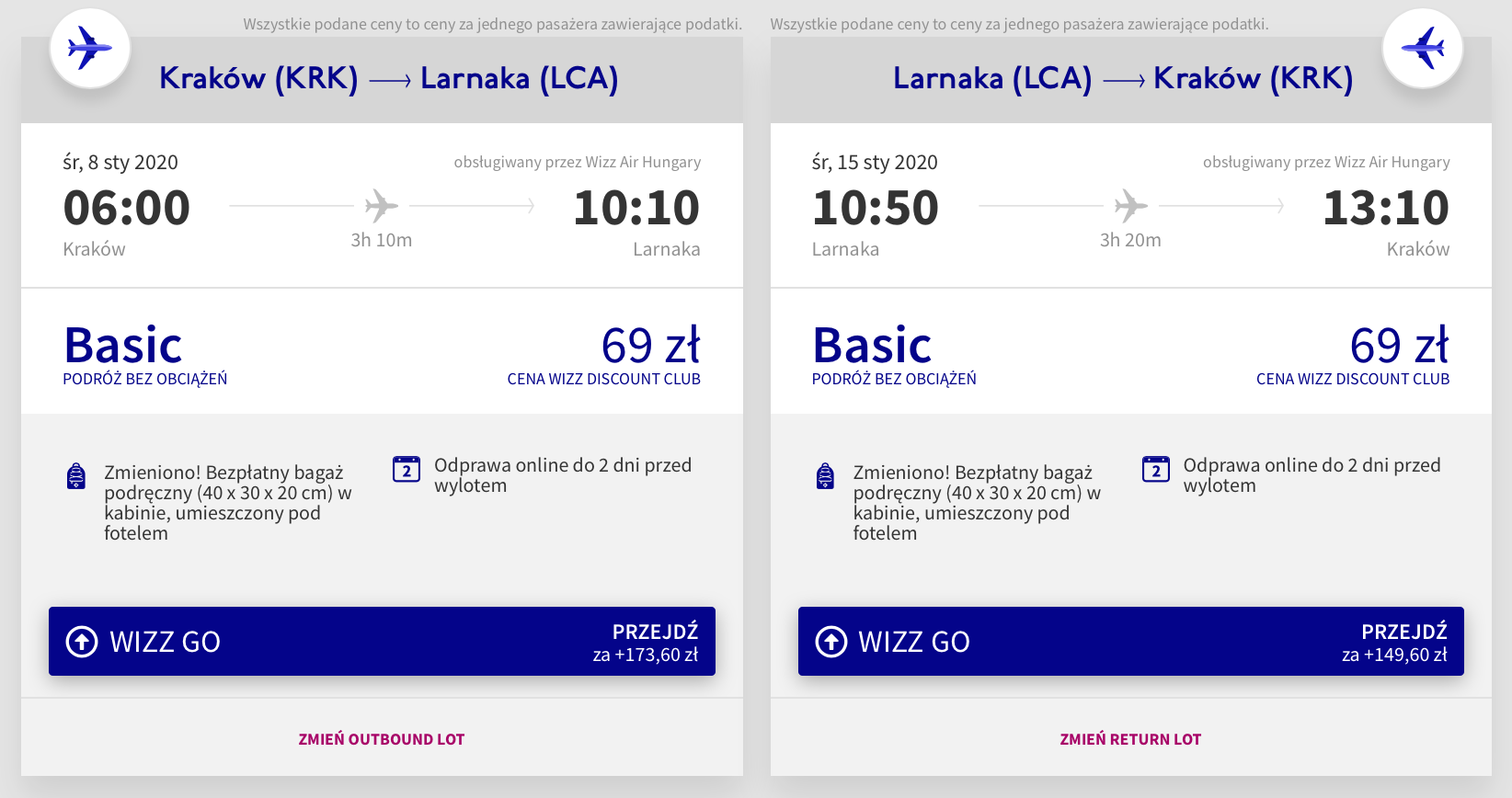Click Zmień outbound lot link
Viewport: 1512px width, 798px height.
click(382, 739)
